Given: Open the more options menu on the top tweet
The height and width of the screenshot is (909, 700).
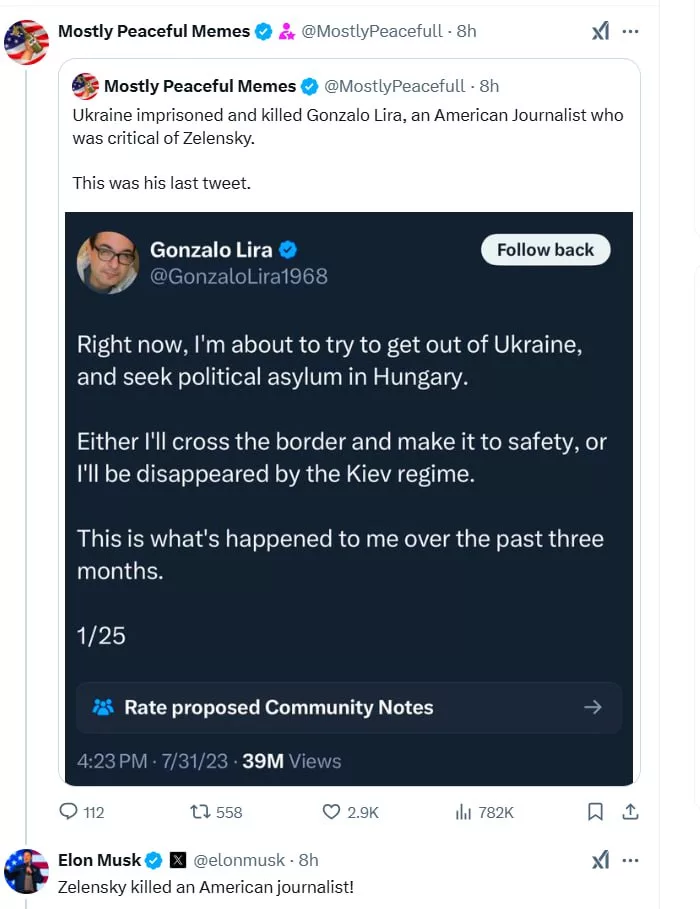Looking at the screenshot, I should (x=631, y=30).
